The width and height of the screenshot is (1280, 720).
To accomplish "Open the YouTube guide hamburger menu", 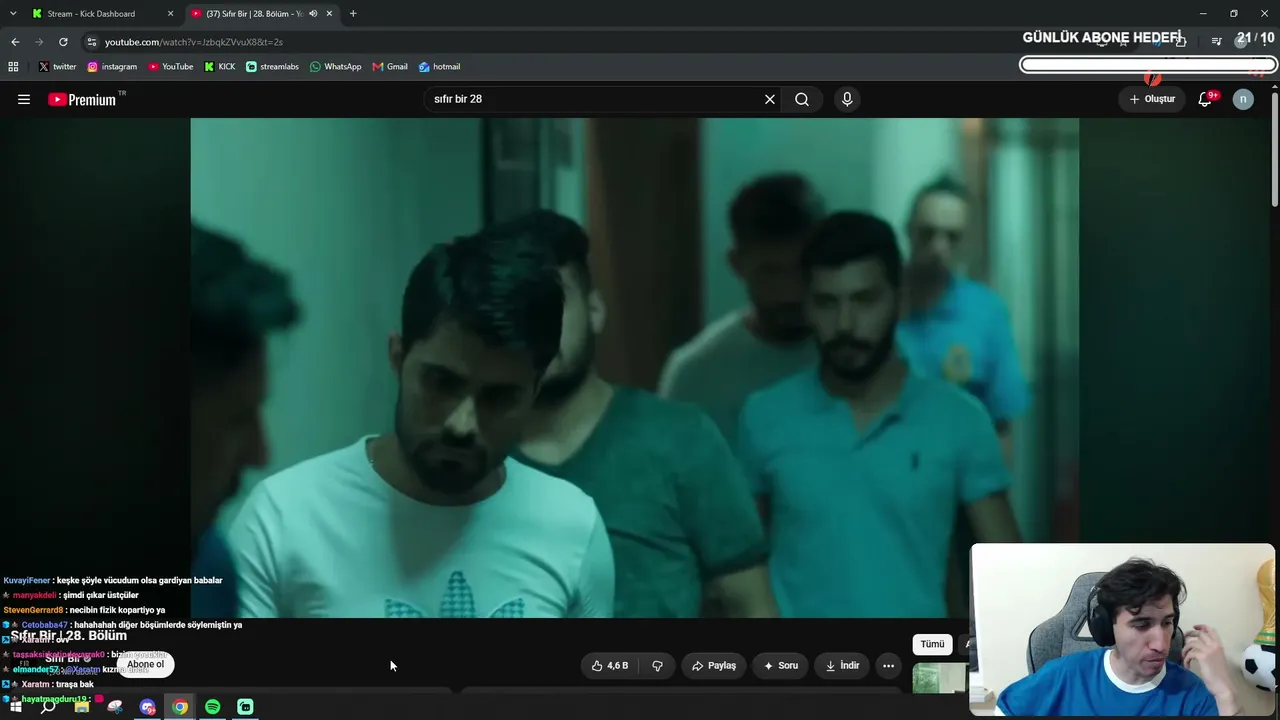I will pos(24,99).
